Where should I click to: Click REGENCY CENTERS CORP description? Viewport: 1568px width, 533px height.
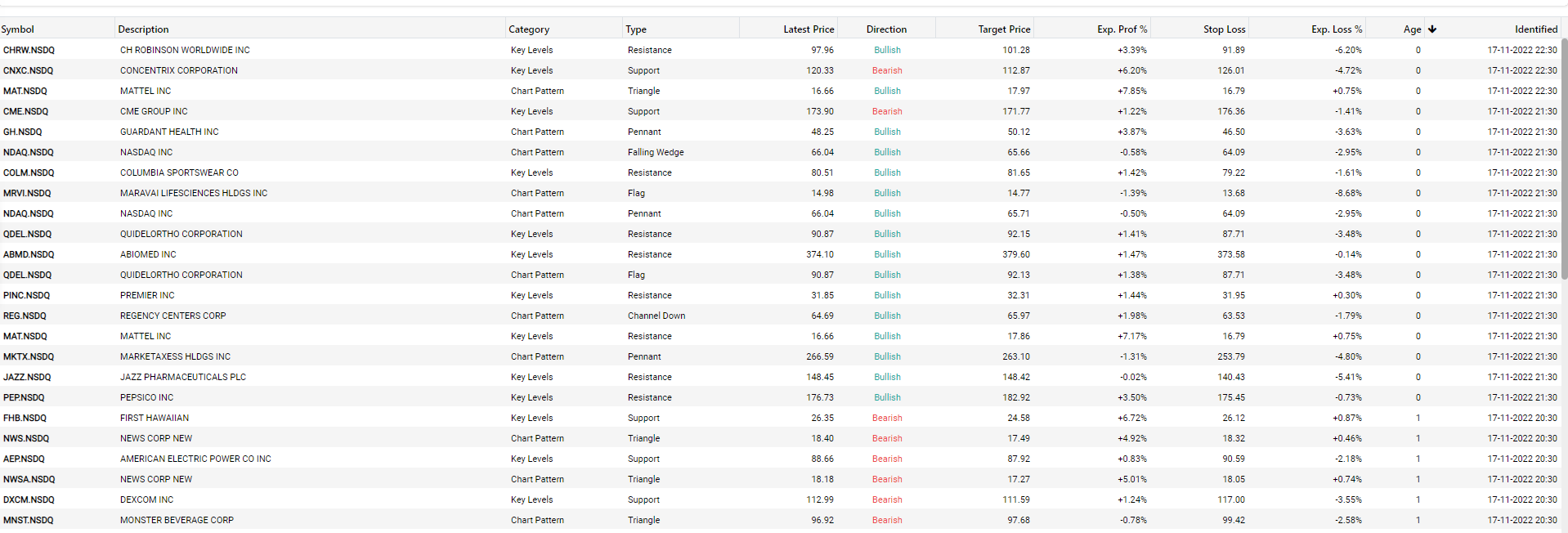173,316
